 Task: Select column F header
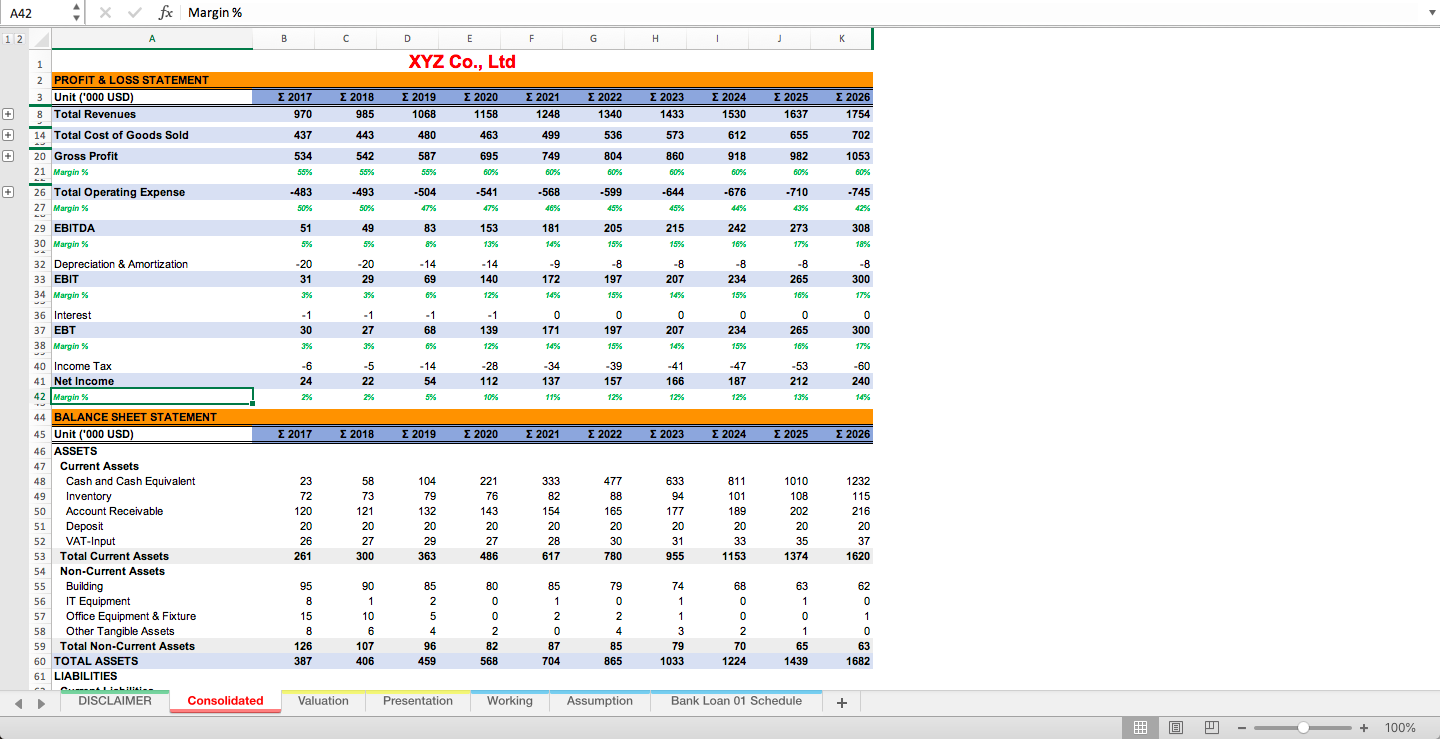pos(531,39)
